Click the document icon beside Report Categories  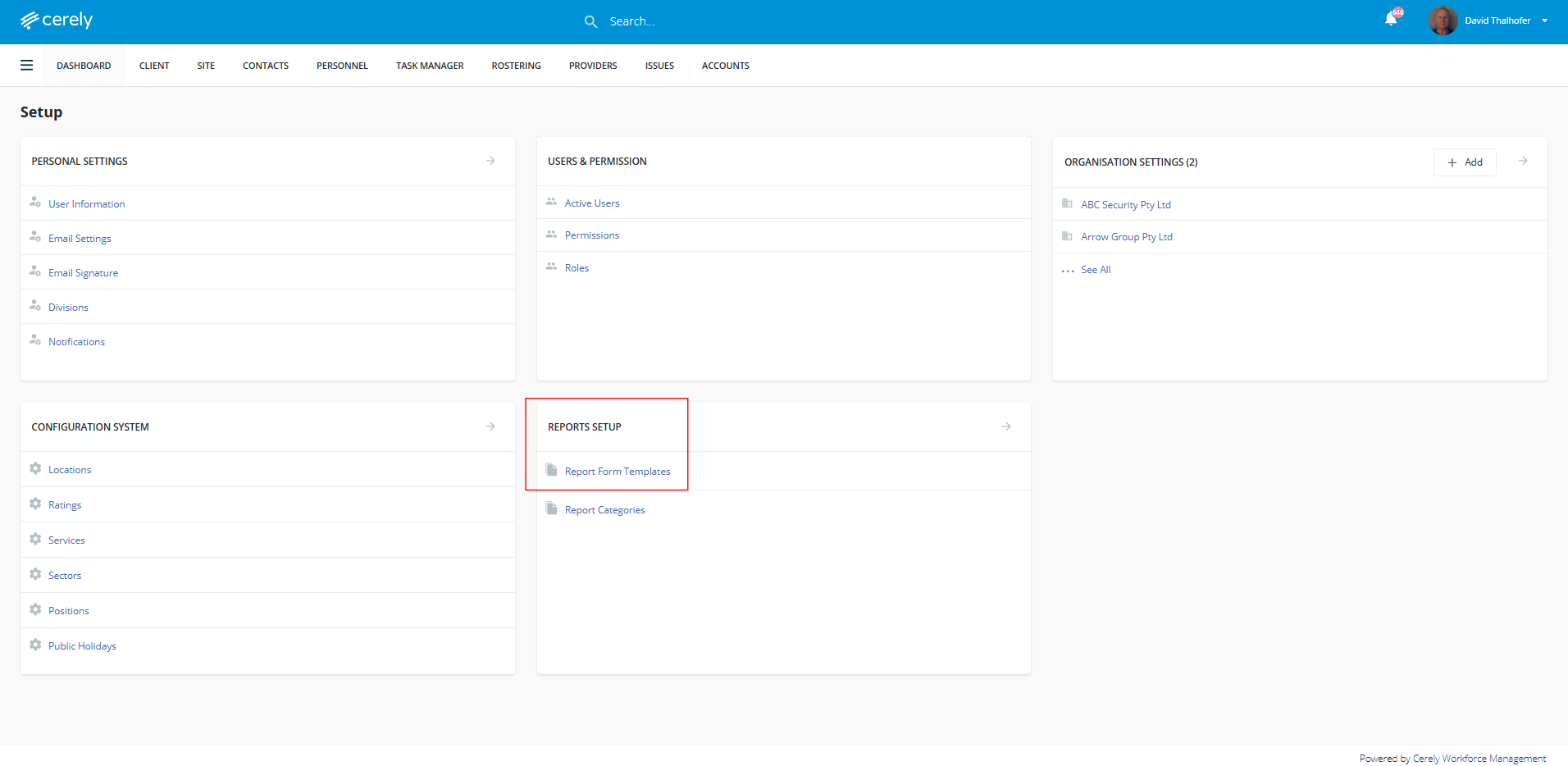tap(552, 509)
